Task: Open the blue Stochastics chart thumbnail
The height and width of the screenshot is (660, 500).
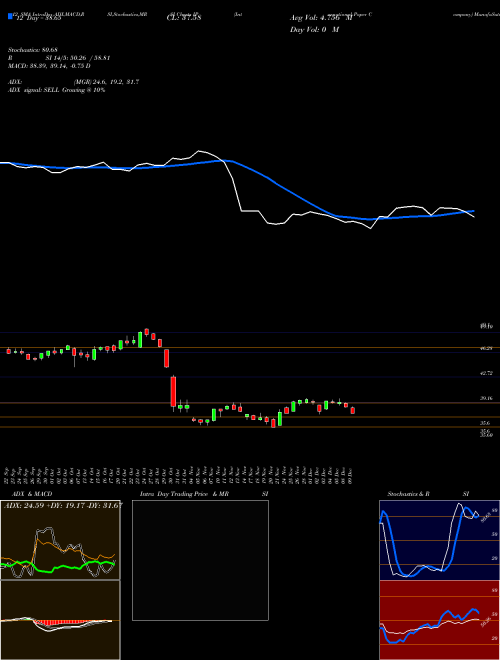Action: [439, 540]
